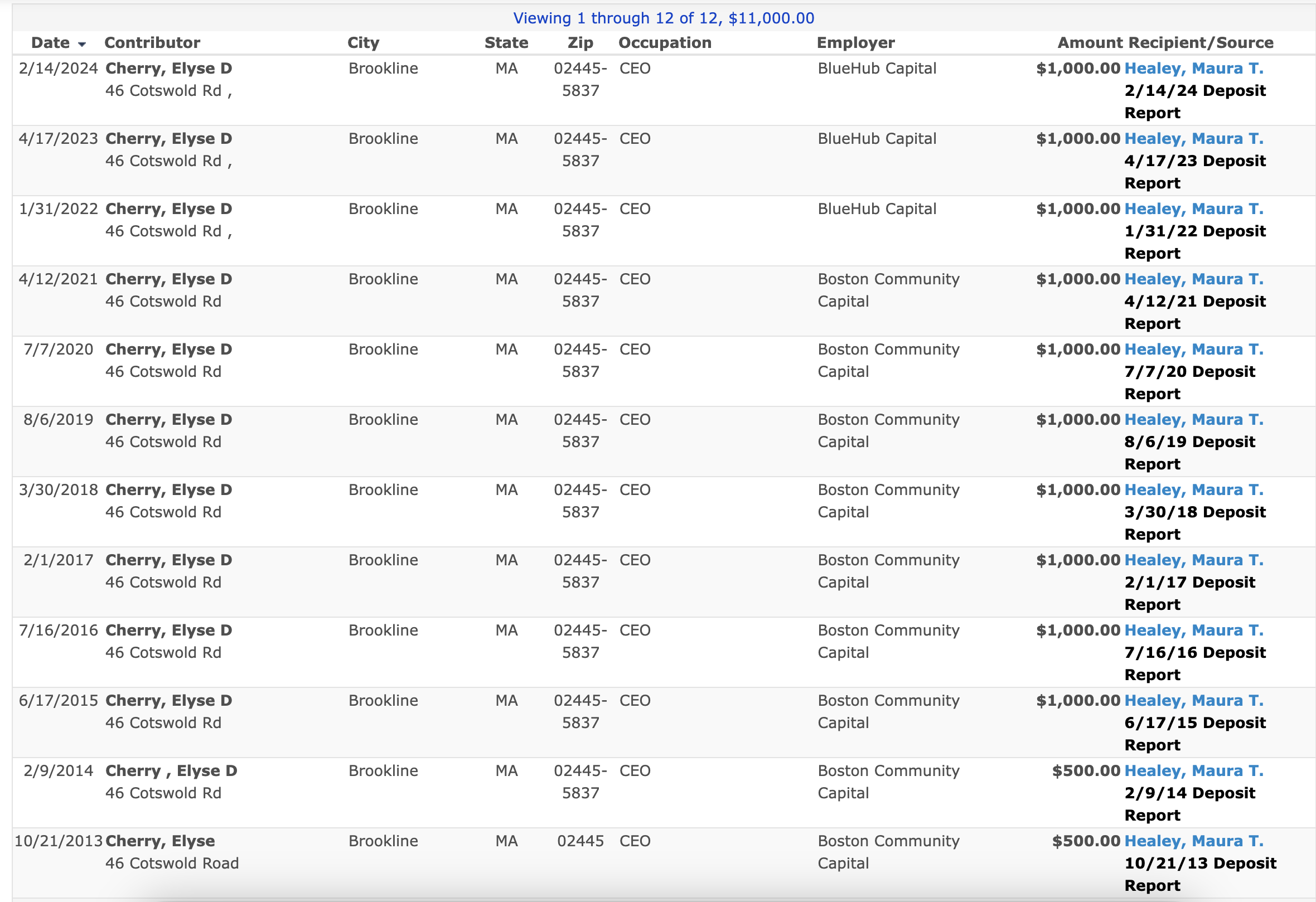Click BlueHub Capital employer in 4/17/2023 row
This screenshot has width=1316, height=902.
pyautogui.click(x=877, y=139)
